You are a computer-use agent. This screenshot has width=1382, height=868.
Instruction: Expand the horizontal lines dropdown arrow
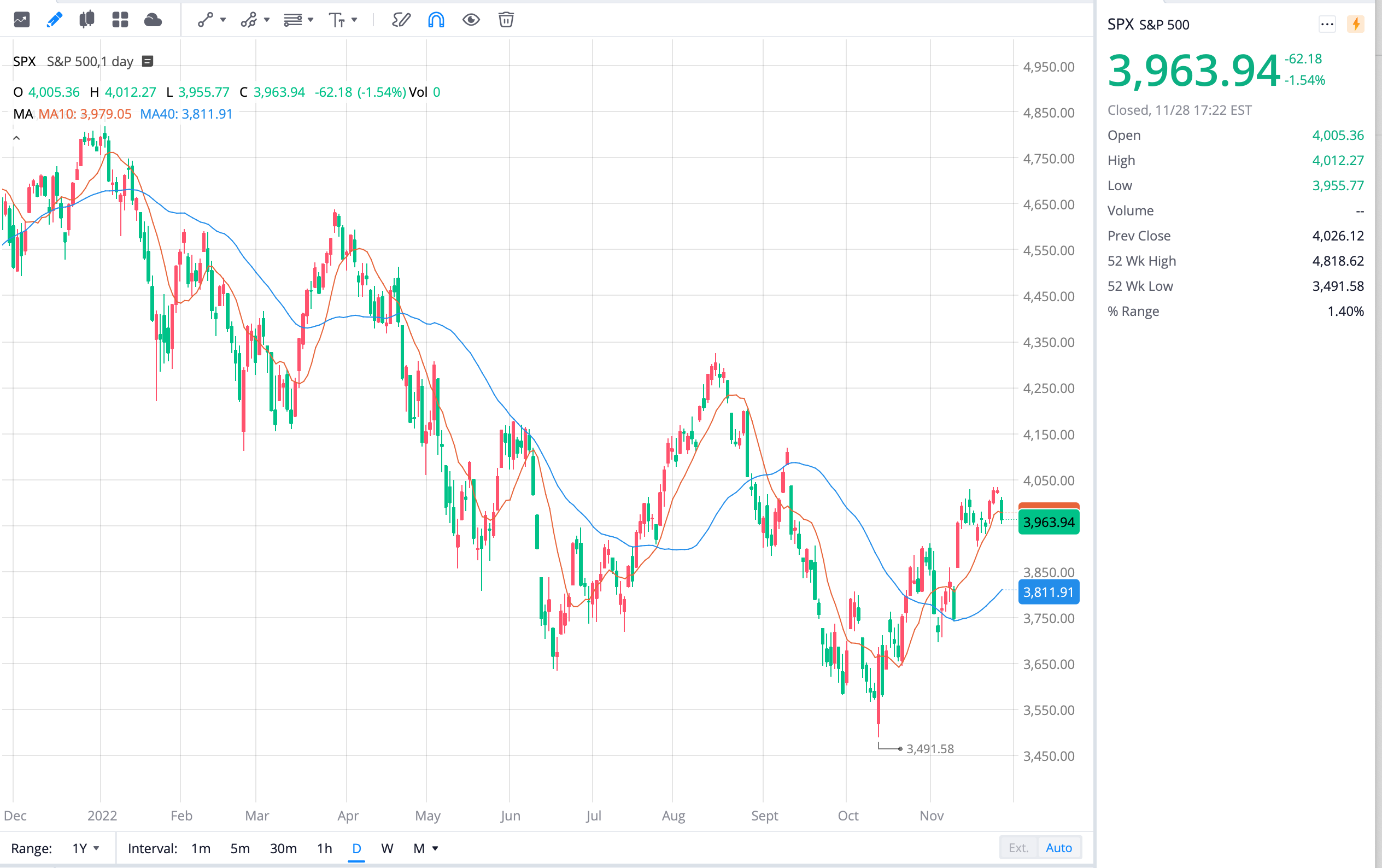click(x=311, y=20)
